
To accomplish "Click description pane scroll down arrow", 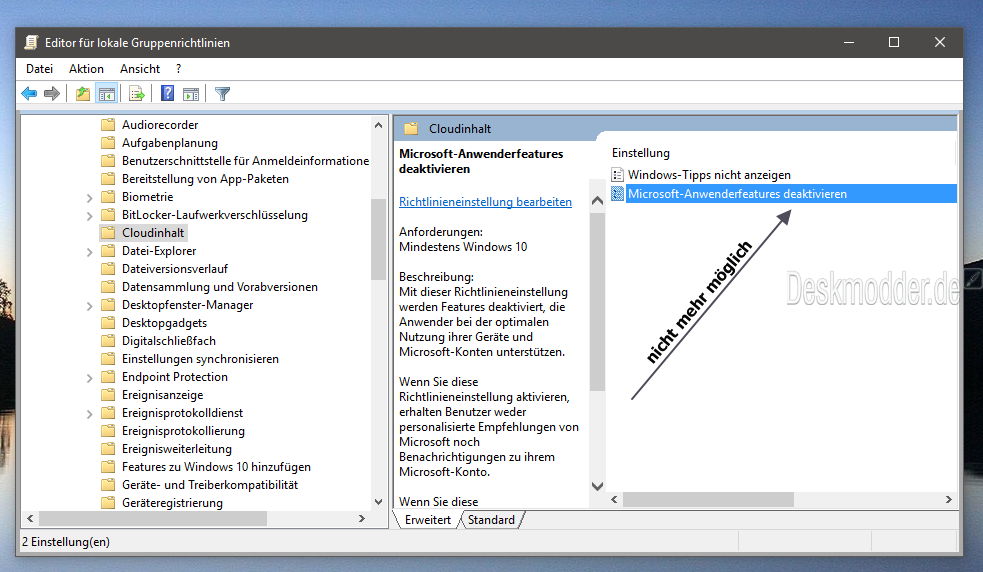I will (x=597, y=486).
